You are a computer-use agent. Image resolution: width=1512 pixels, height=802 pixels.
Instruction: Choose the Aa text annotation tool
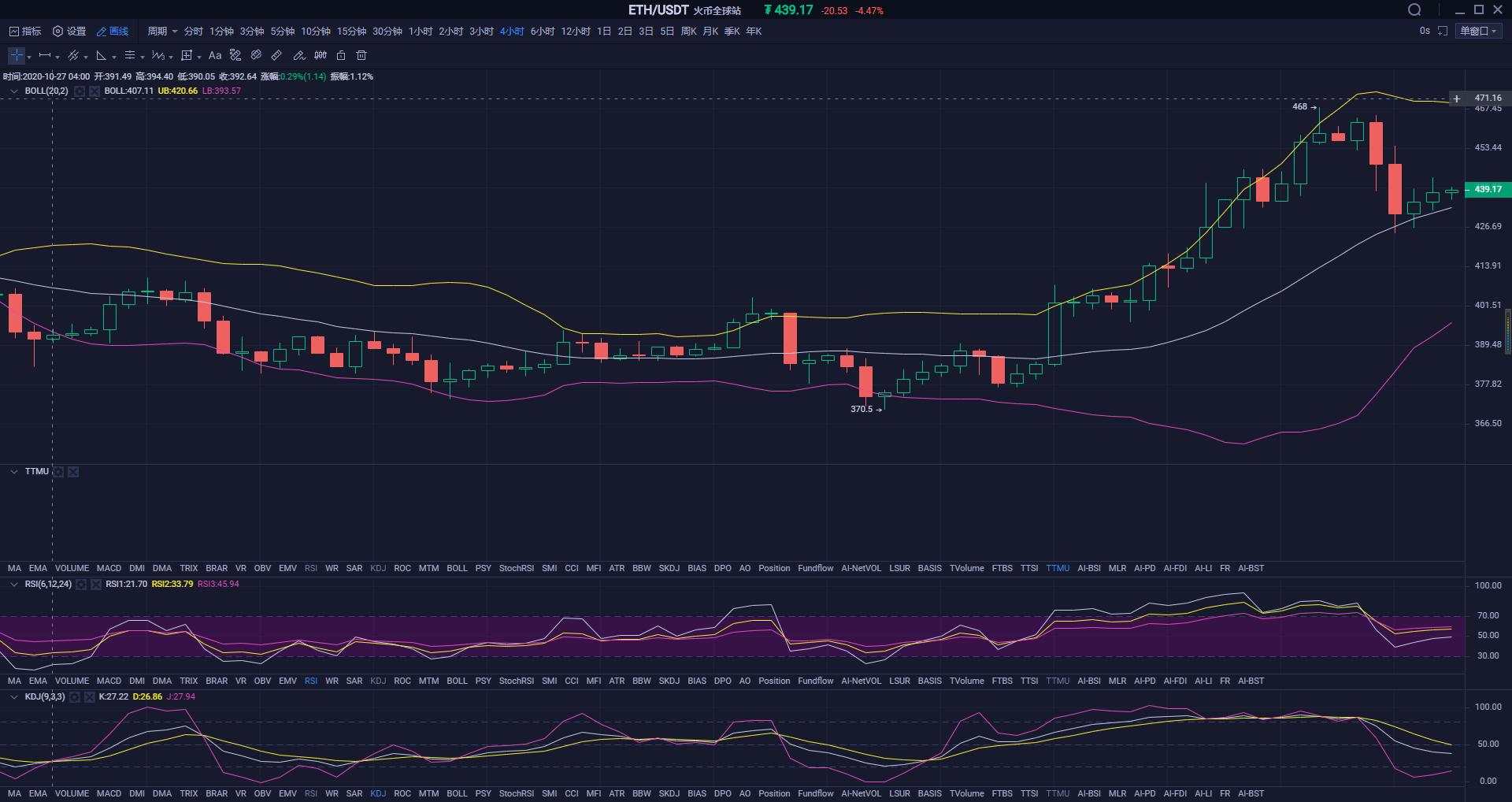pos(214,56)
